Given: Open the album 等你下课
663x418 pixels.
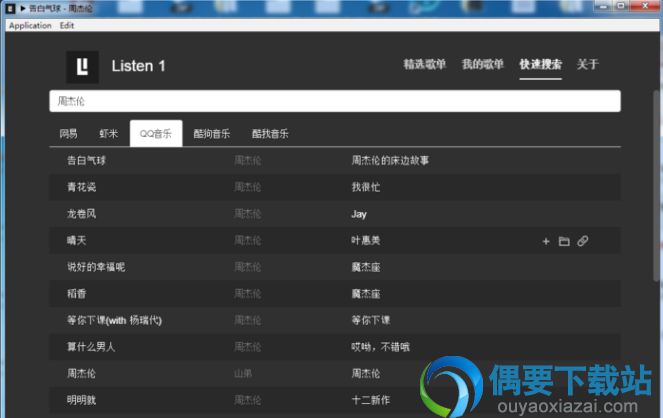Looking at the screenshot, I should [371, 320].
